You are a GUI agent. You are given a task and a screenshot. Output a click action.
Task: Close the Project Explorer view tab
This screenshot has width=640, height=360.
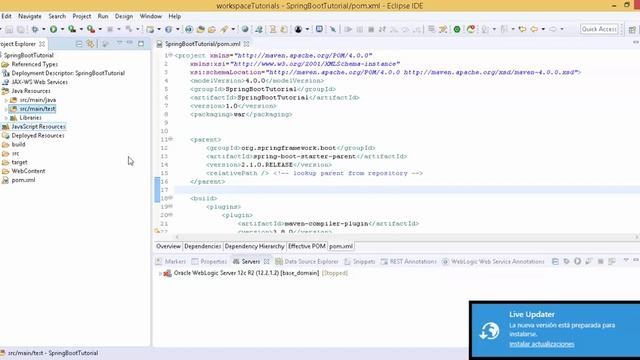(x=42, y=44)
